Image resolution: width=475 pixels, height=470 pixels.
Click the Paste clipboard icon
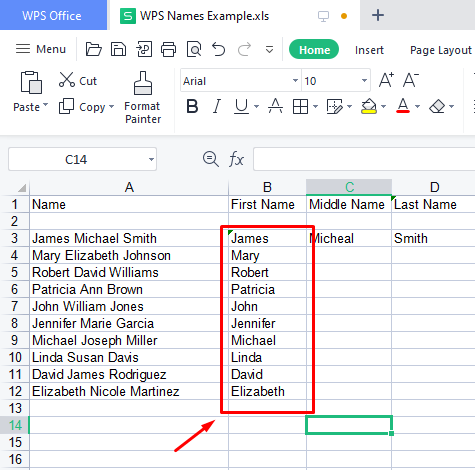click(x=31, y=82)
